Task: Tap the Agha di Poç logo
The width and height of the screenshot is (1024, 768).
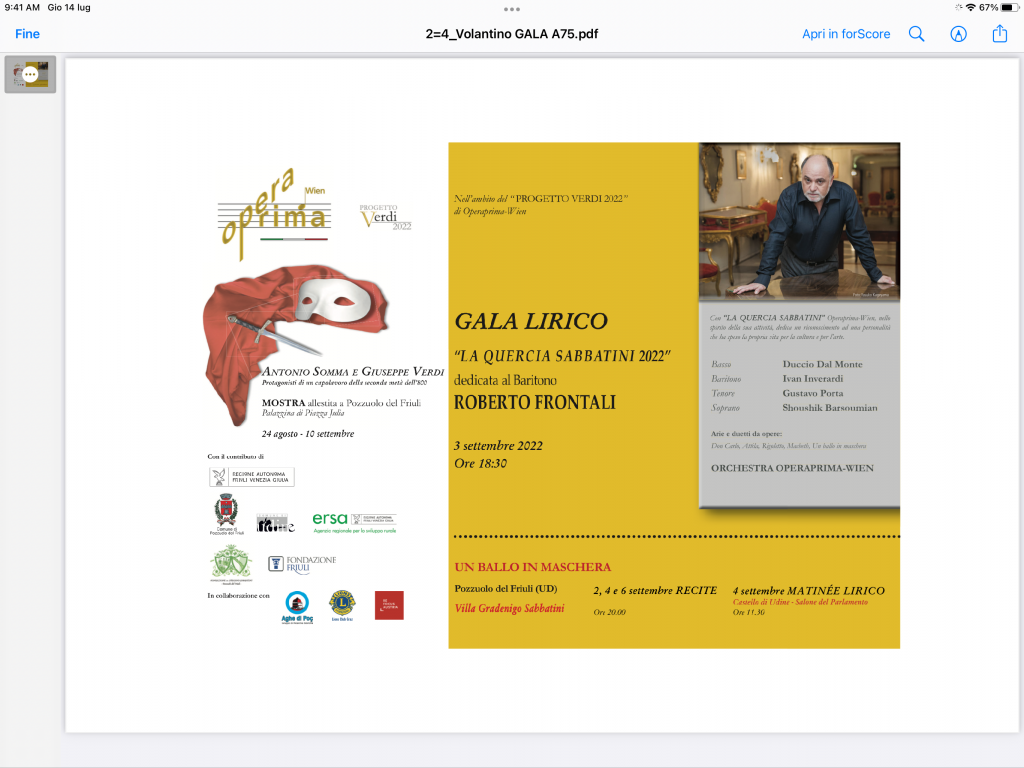Action: (x=297, y=607)
